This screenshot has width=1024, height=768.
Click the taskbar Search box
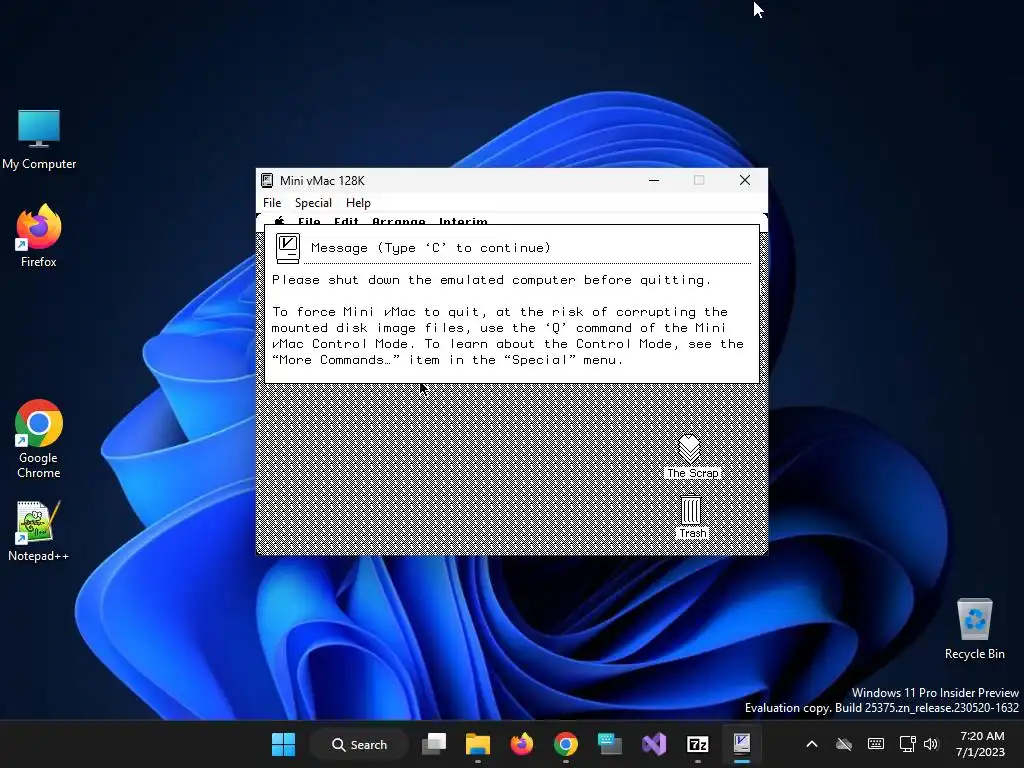point(359,744)
